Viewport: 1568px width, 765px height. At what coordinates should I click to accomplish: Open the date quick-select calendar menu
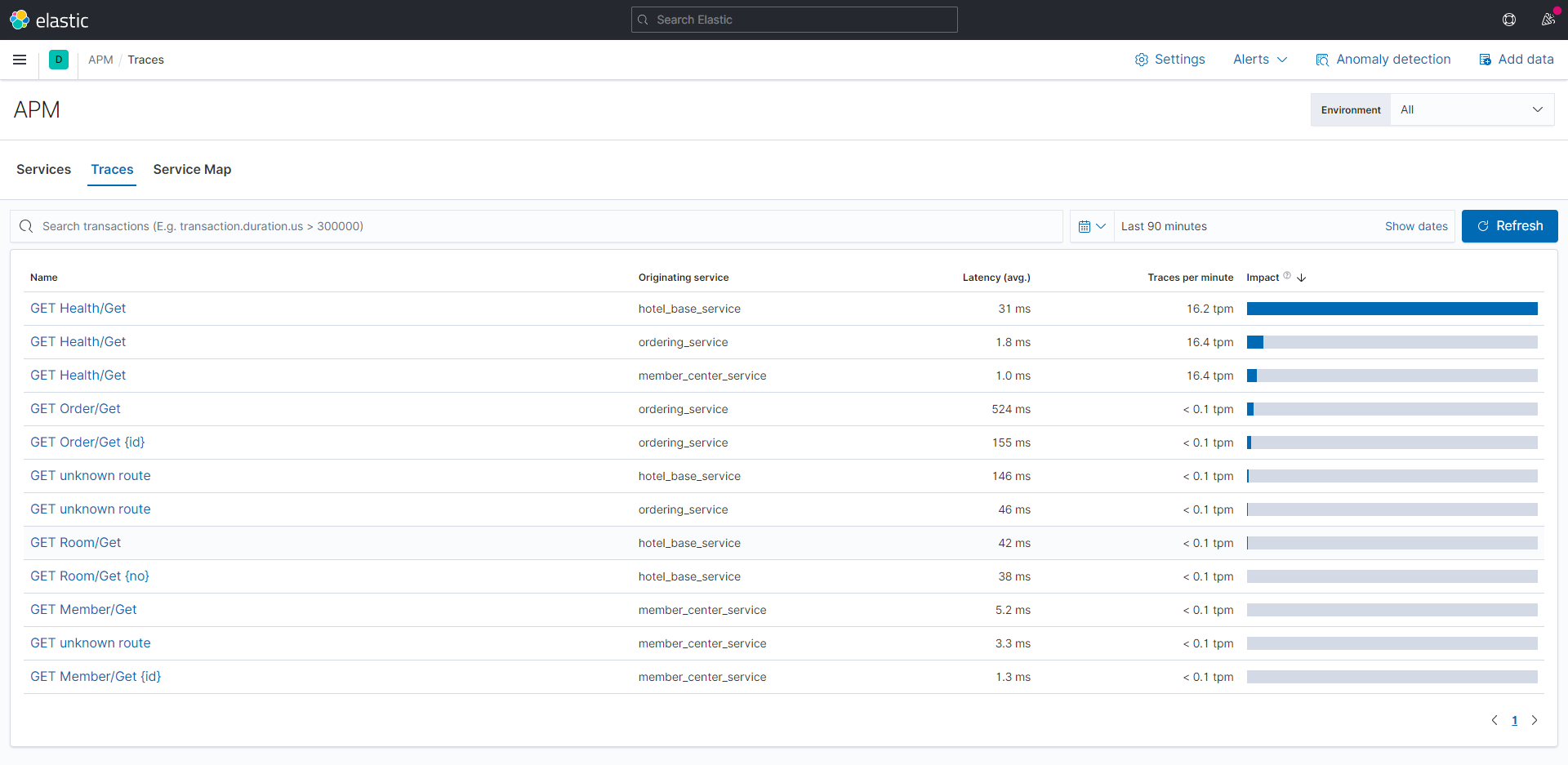coord(1091,226)
